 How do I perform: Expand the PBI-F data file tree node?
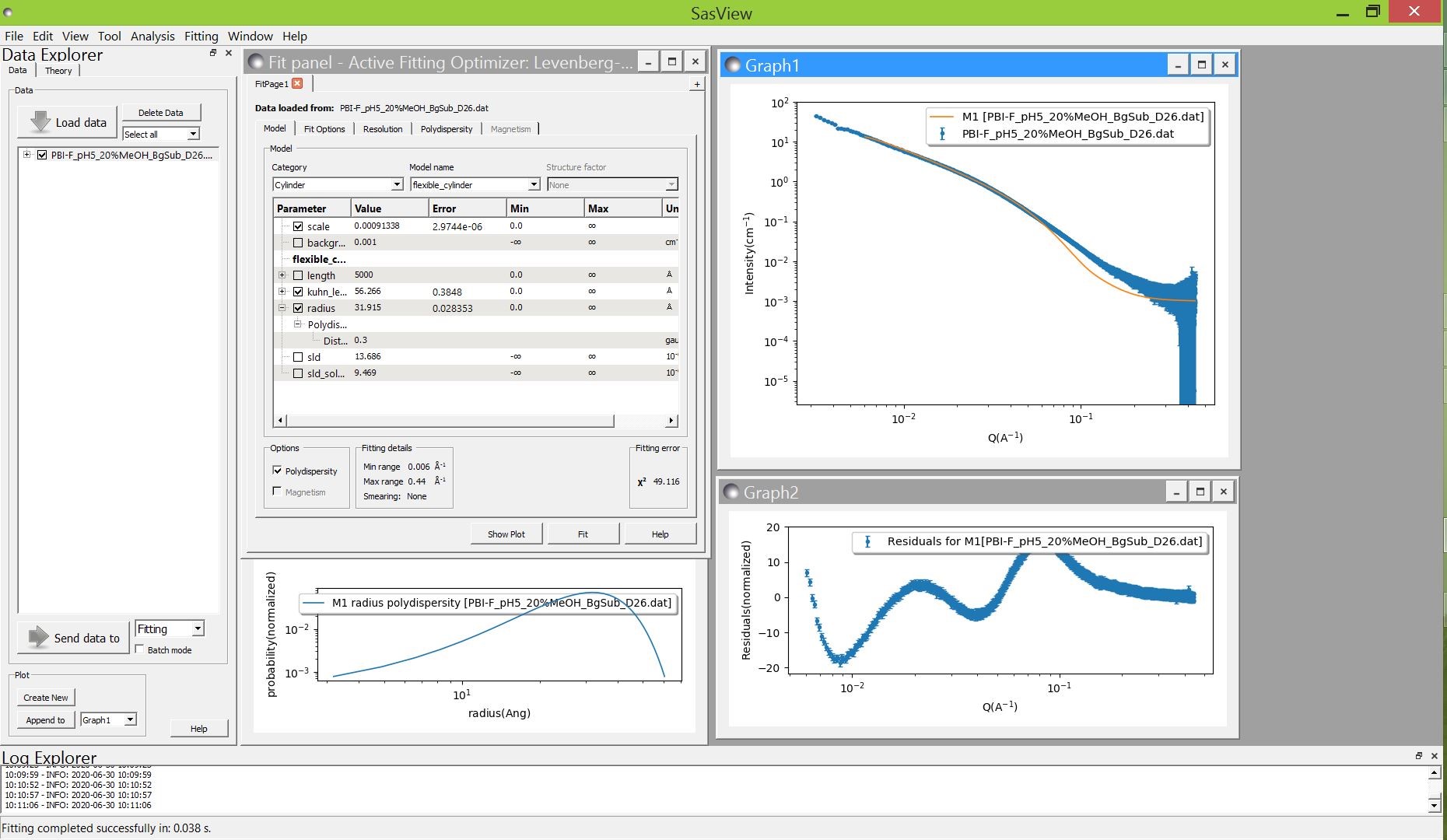[27, 155]
